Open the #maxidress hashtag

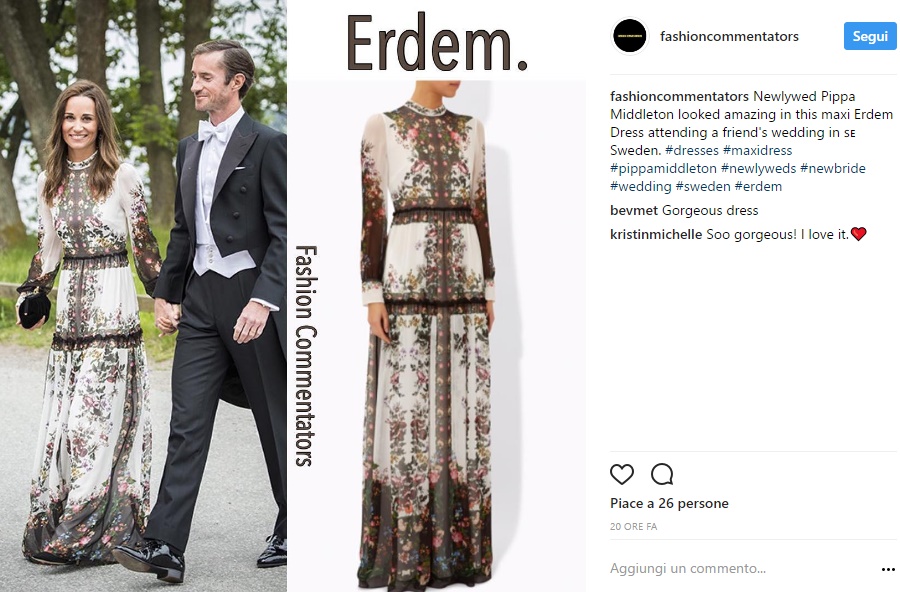(x=758, y=150)
